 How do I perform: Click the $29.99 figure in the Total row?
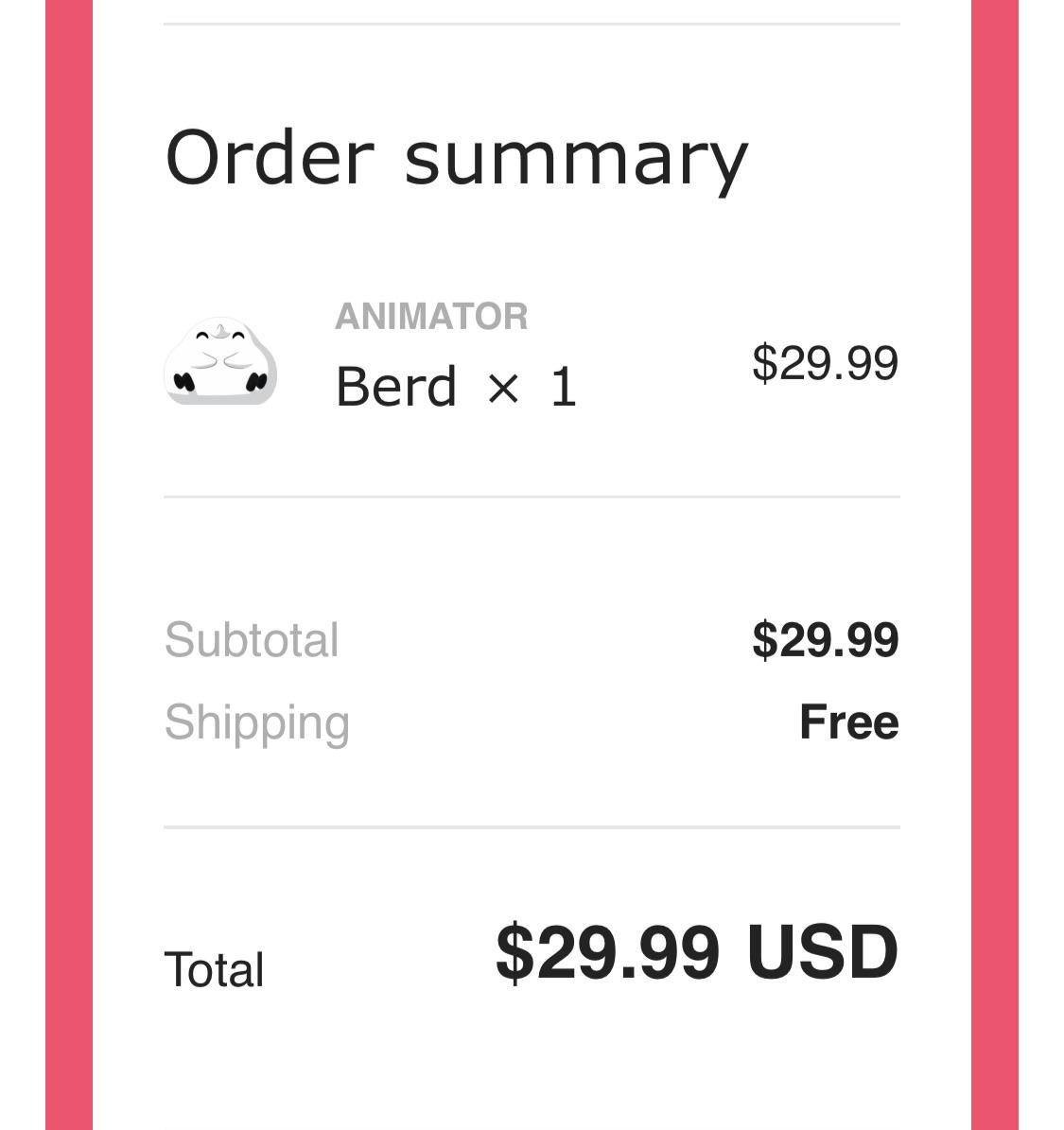[607, 952]
